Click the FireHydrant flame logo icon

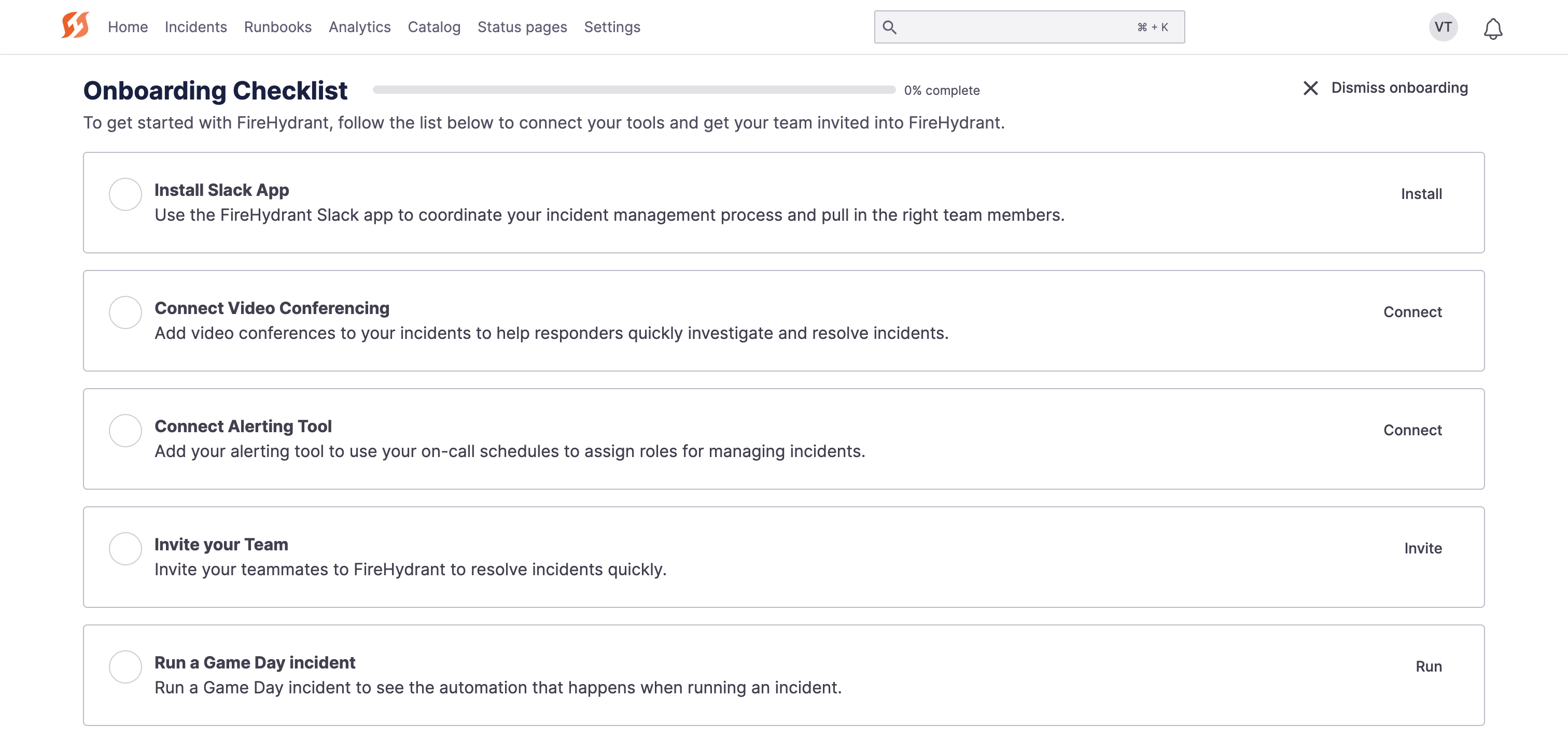(76, 26)
